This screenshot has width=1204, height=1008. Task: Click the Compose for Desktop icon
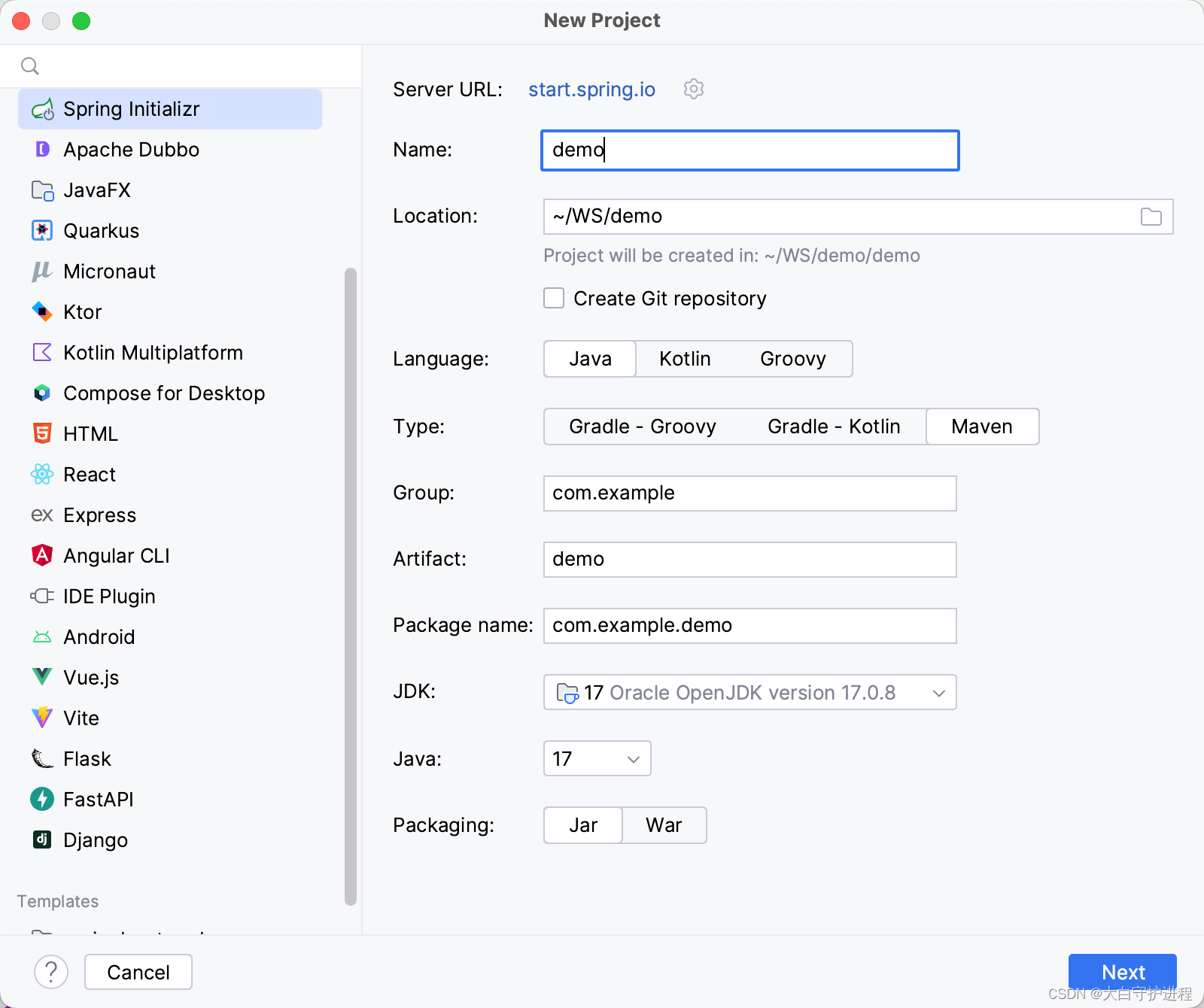[42, 393]
